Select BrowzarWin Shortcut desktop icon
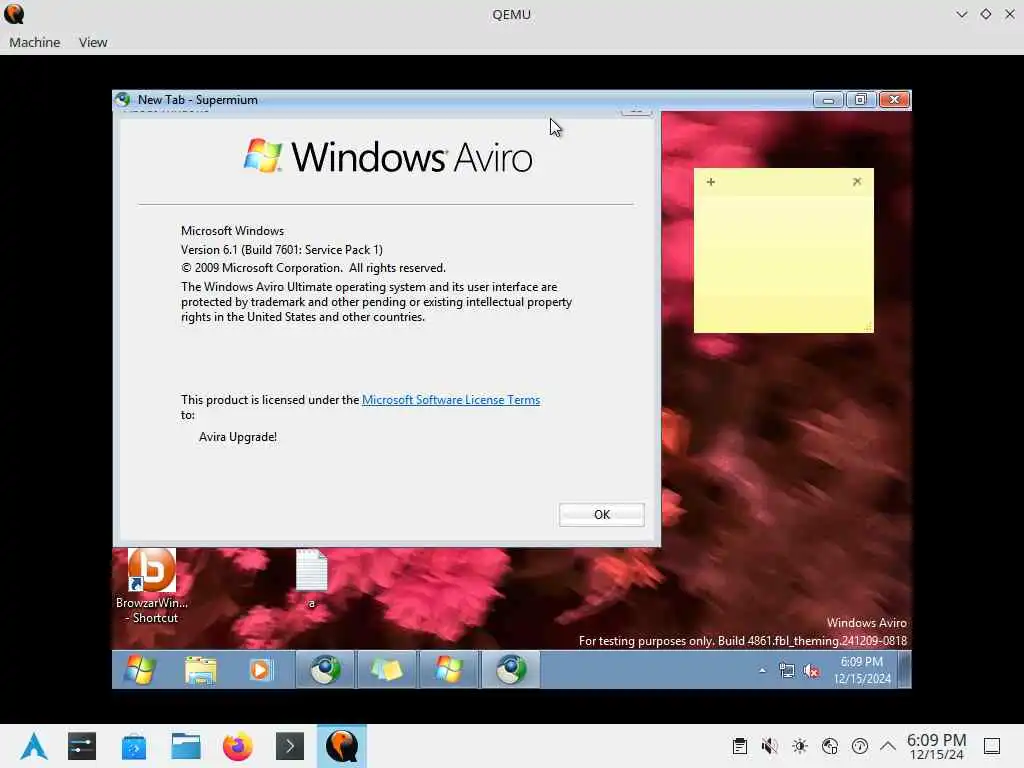Screen dimensions: 1024x768 [x=152, y=586]
